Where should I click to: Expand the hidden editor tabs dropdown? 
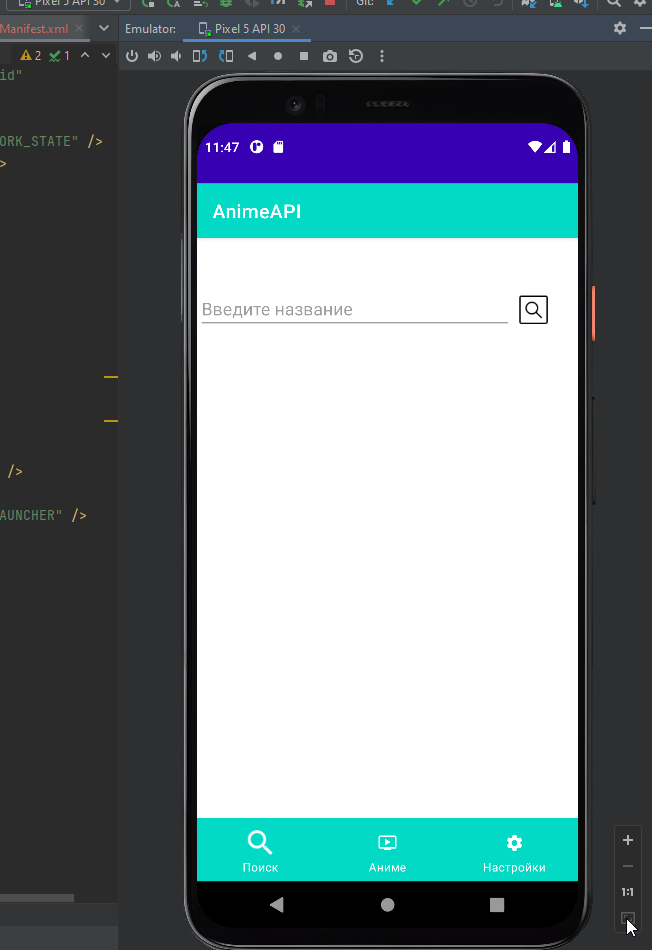pos(104,28)
